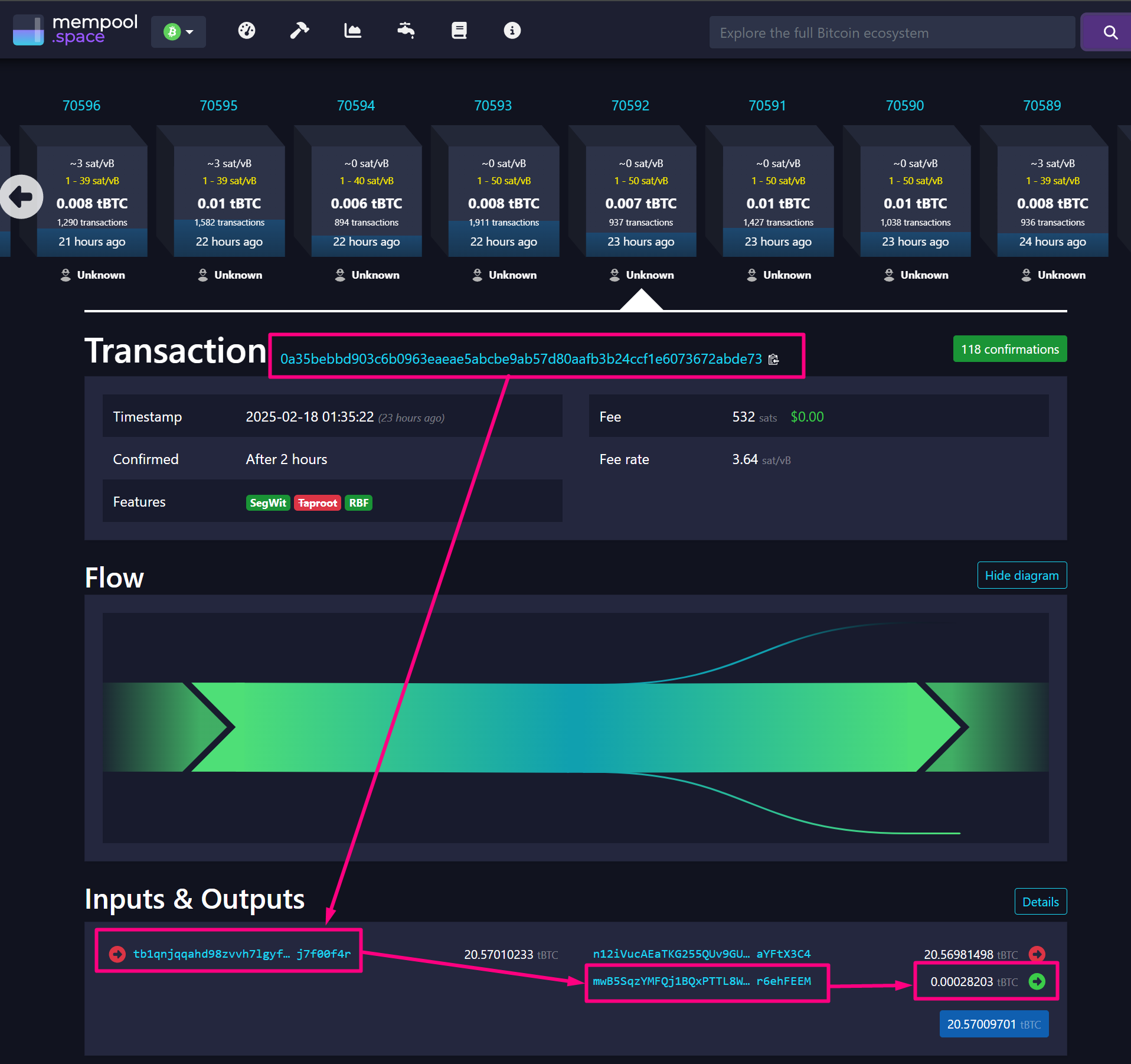
Task: Click Unknown miner under block 70596
Action: click(93, 275)
